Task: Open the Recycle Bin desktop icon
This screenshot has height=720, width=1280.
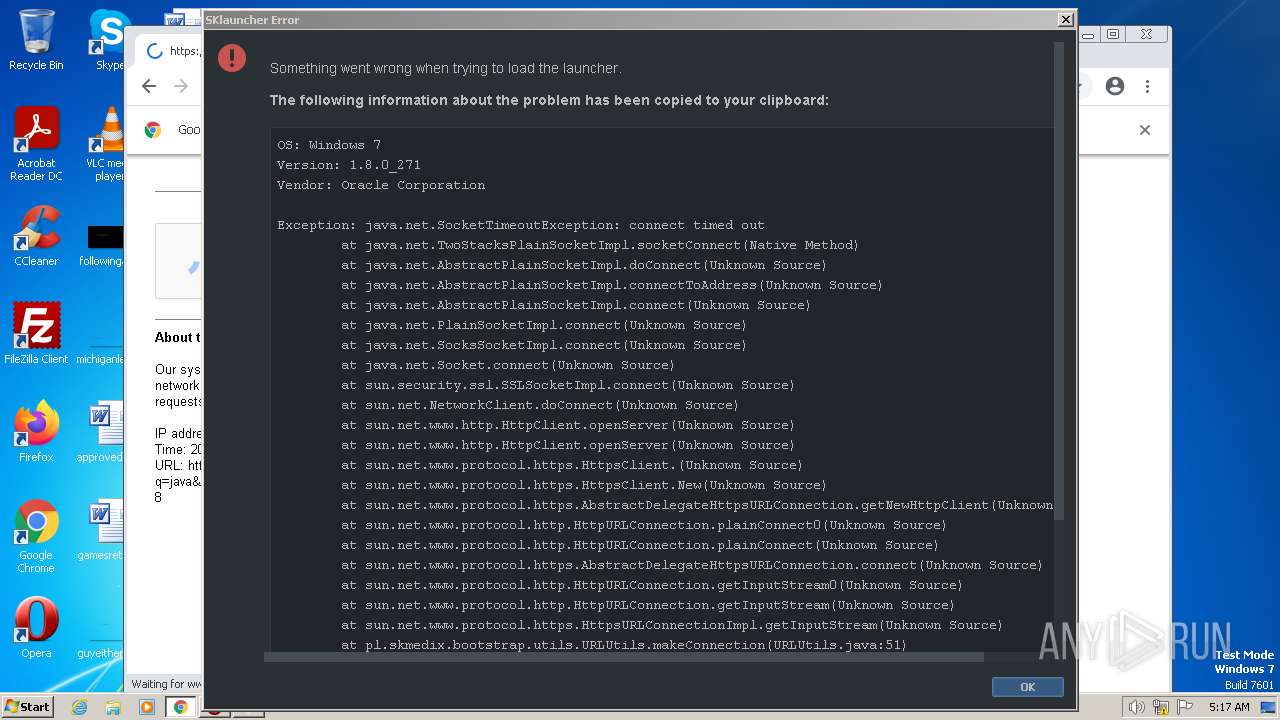Action: pos(36,40)
